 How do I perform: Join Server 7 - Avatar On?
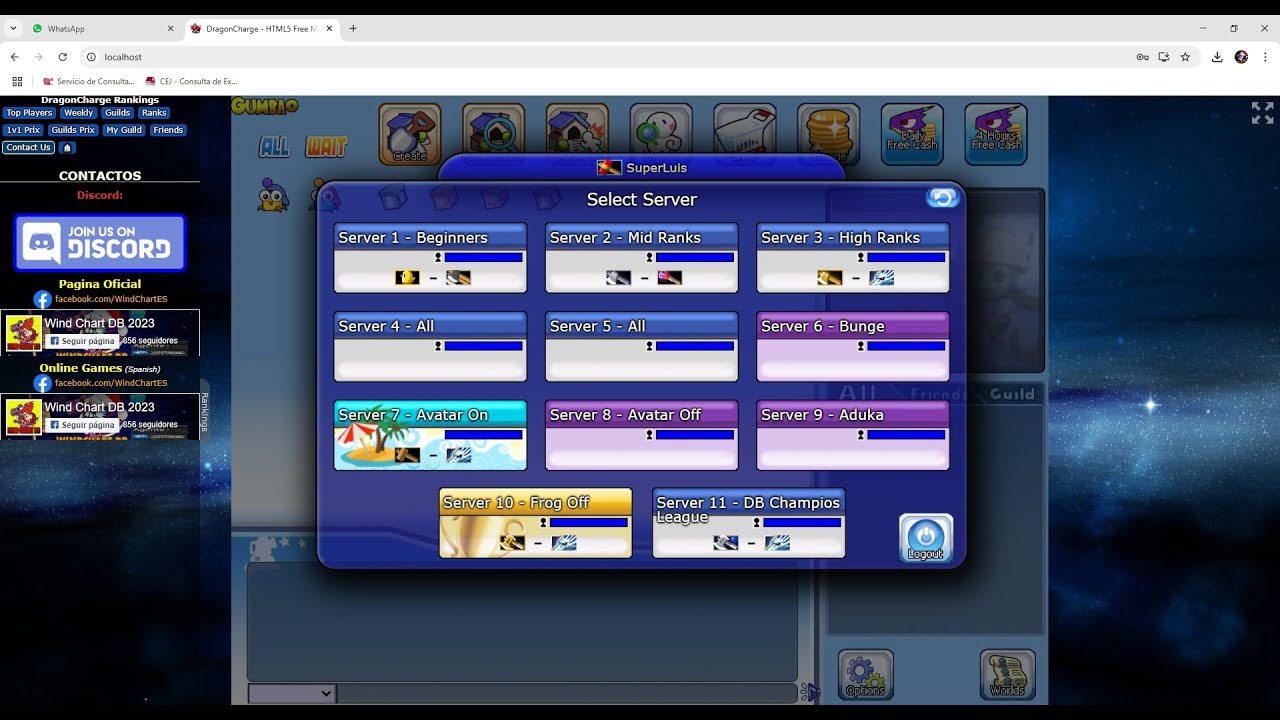coord(430,435)
